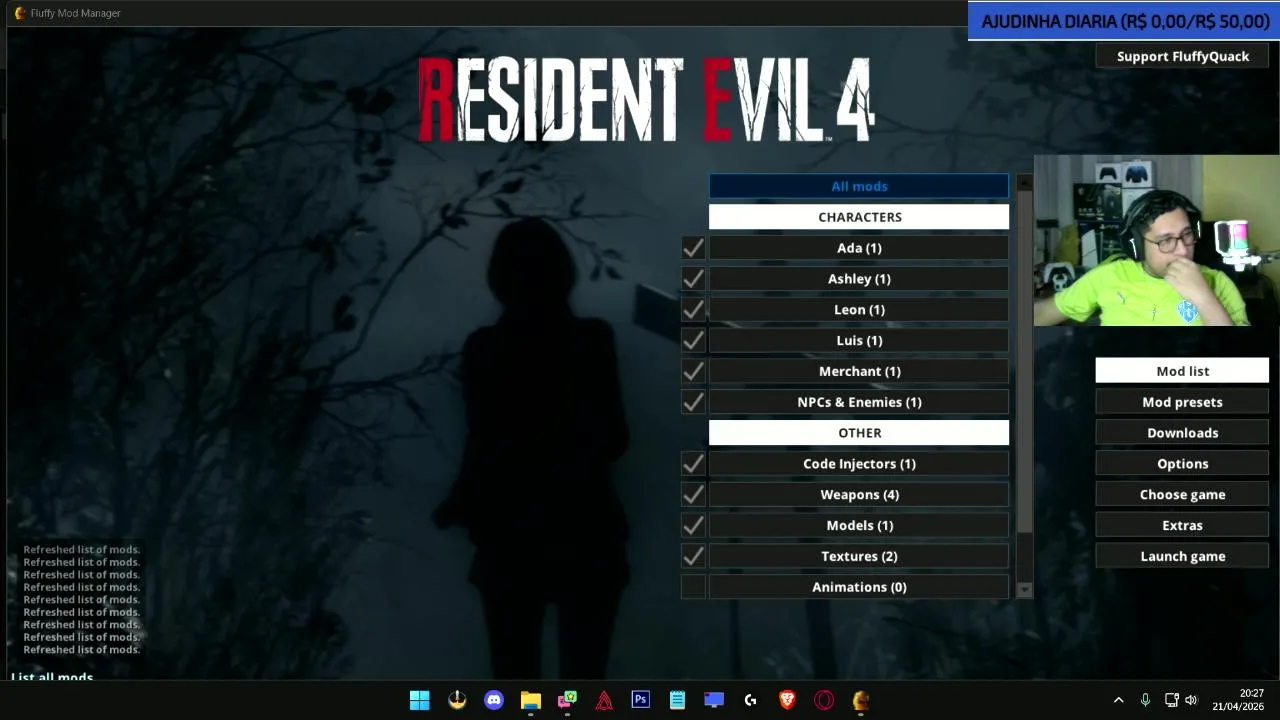
Task: Click the microphone tray icon
Action: point(1145,700)
